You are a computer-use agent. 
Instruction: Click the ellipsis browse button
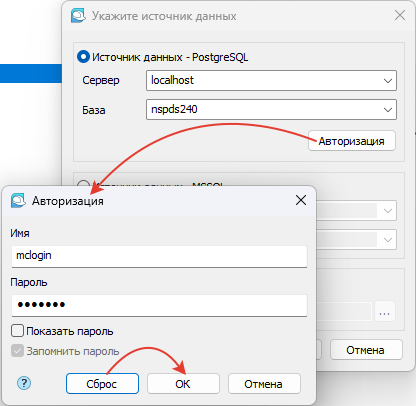coord(385,311)
